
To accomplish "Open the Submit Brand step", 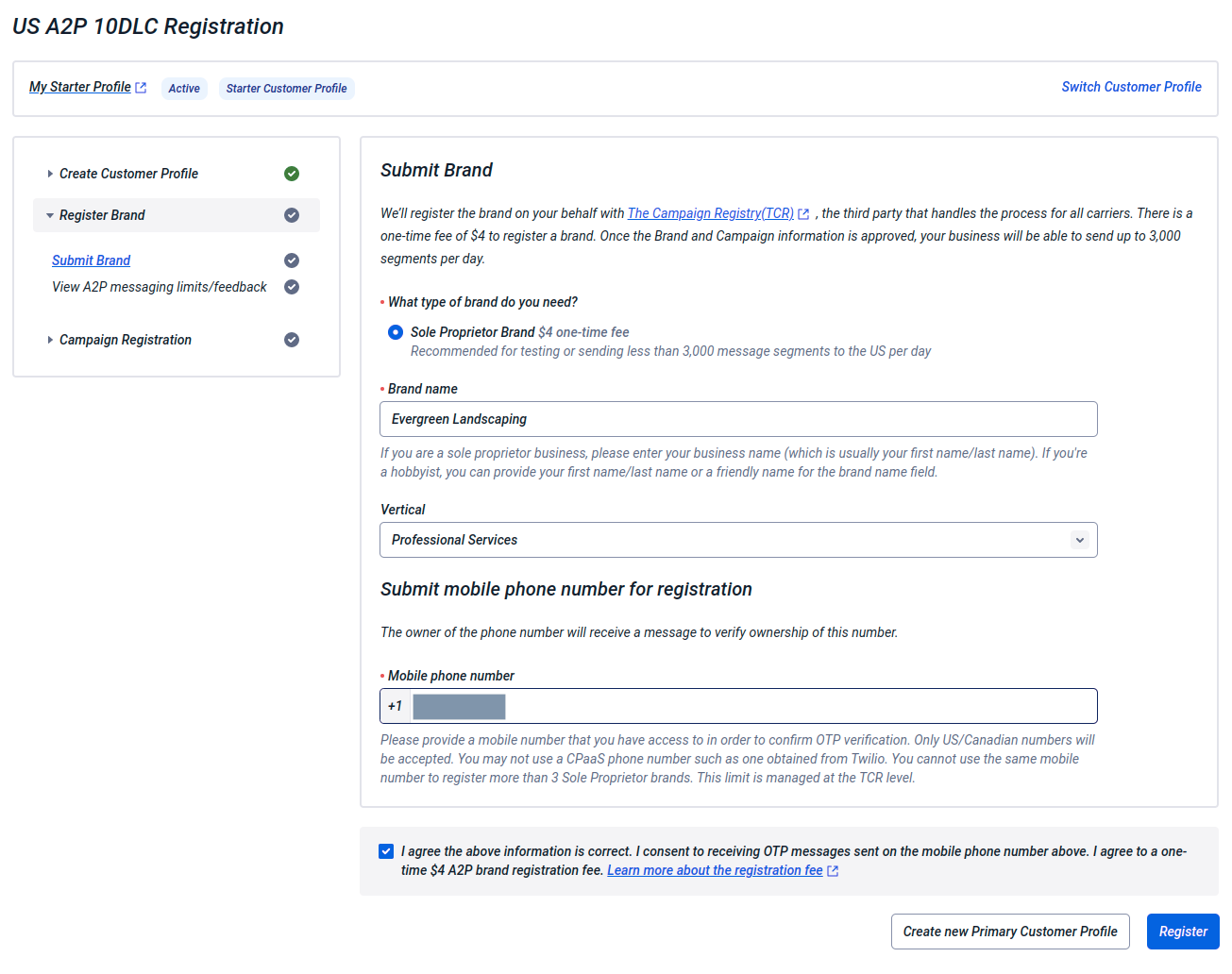I will 92,260.
